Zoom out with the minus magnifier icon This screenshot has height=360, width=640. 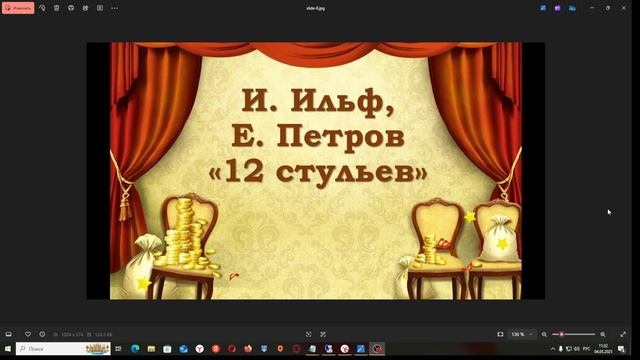(x=544, y=334)
